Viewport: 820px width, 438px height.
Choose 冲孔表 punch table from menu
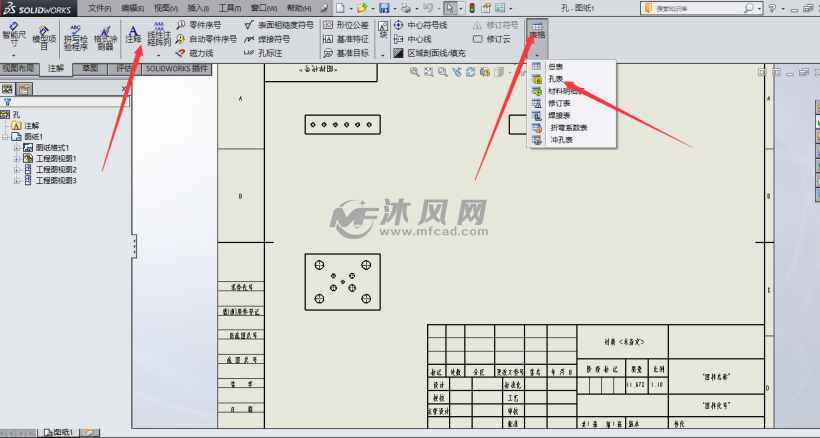(572, 140)
